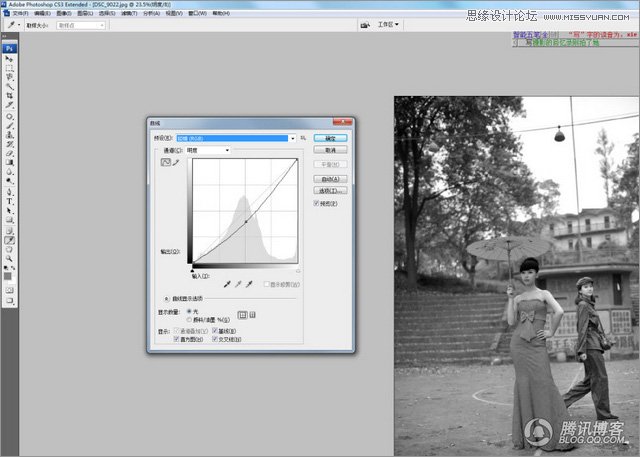Viewport: 640px width, 457px height.
Task: Toggle Show Clipping (显示修剪) checkbox
Action: pyautogui.click(x=267, y=284)
